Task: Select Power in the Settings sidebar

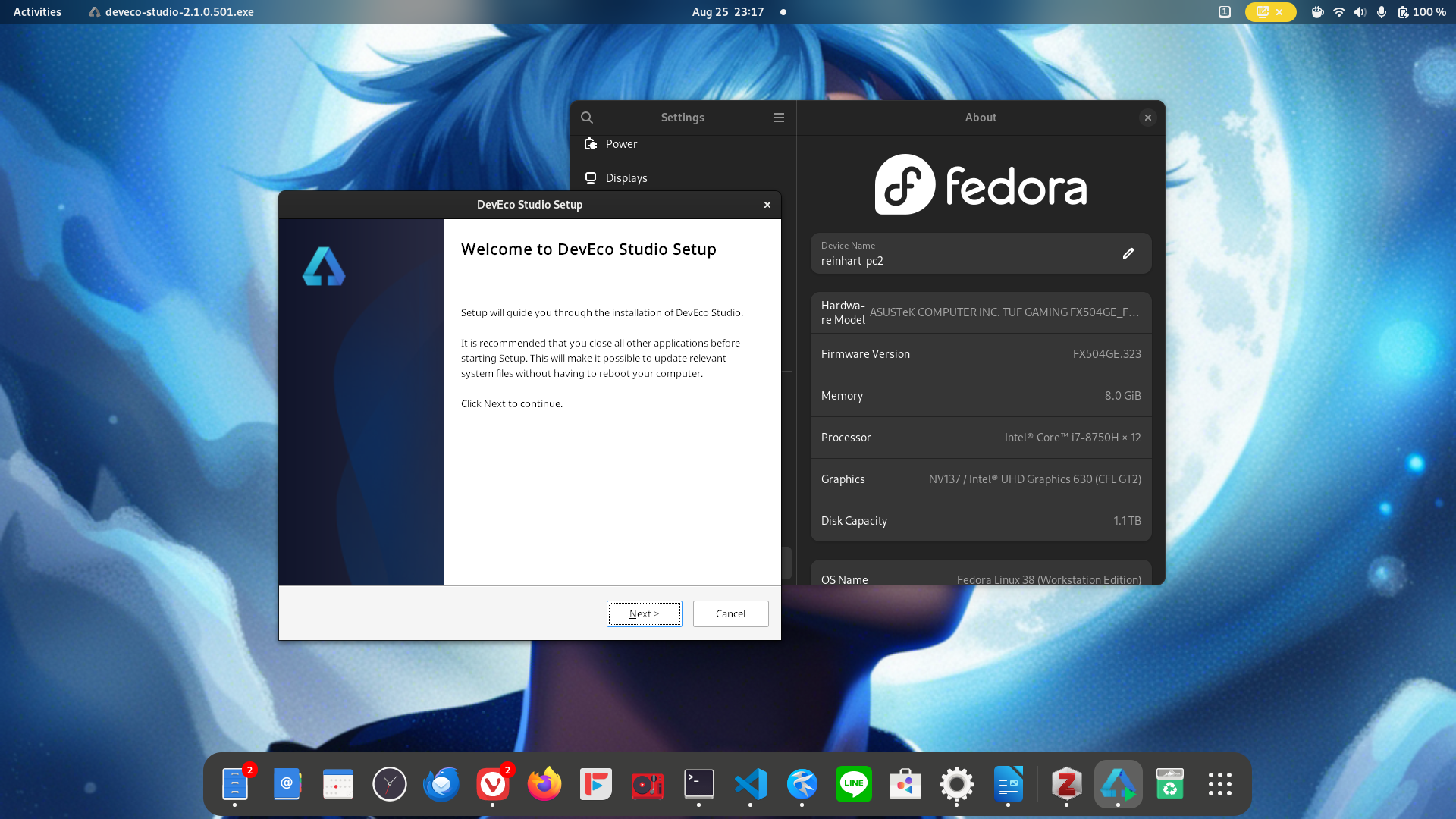Action: [682, 144]
